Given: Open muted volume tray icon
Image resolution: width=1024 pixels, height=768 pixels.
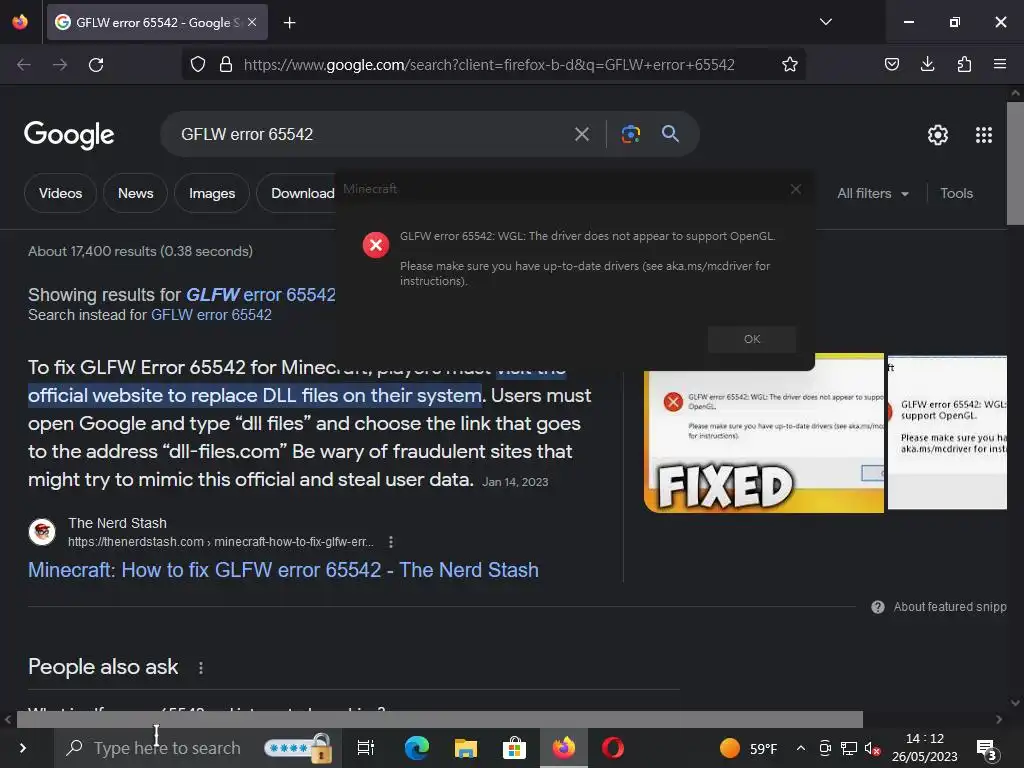Looking at the screenshot, I should (x=872, y=748).
